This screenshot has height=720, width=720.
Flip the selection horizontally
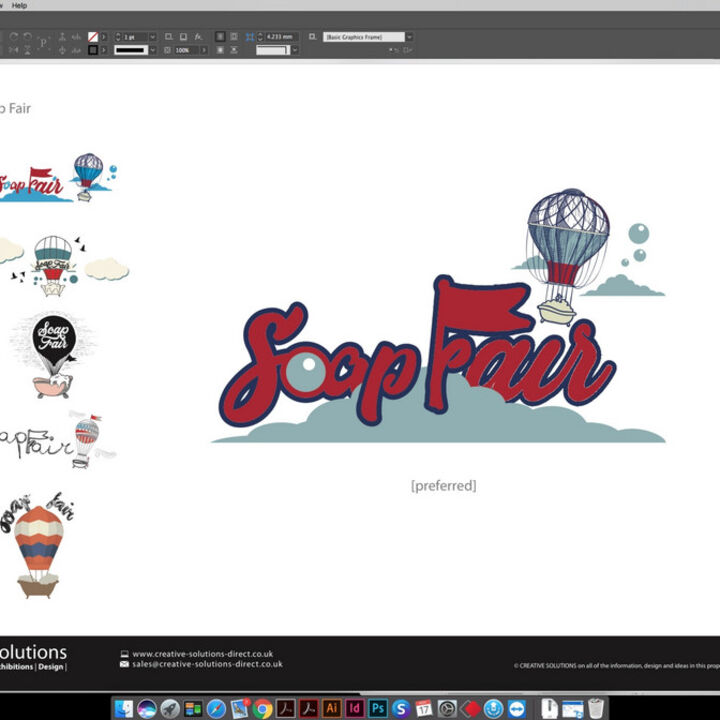(x=14, y=50)
